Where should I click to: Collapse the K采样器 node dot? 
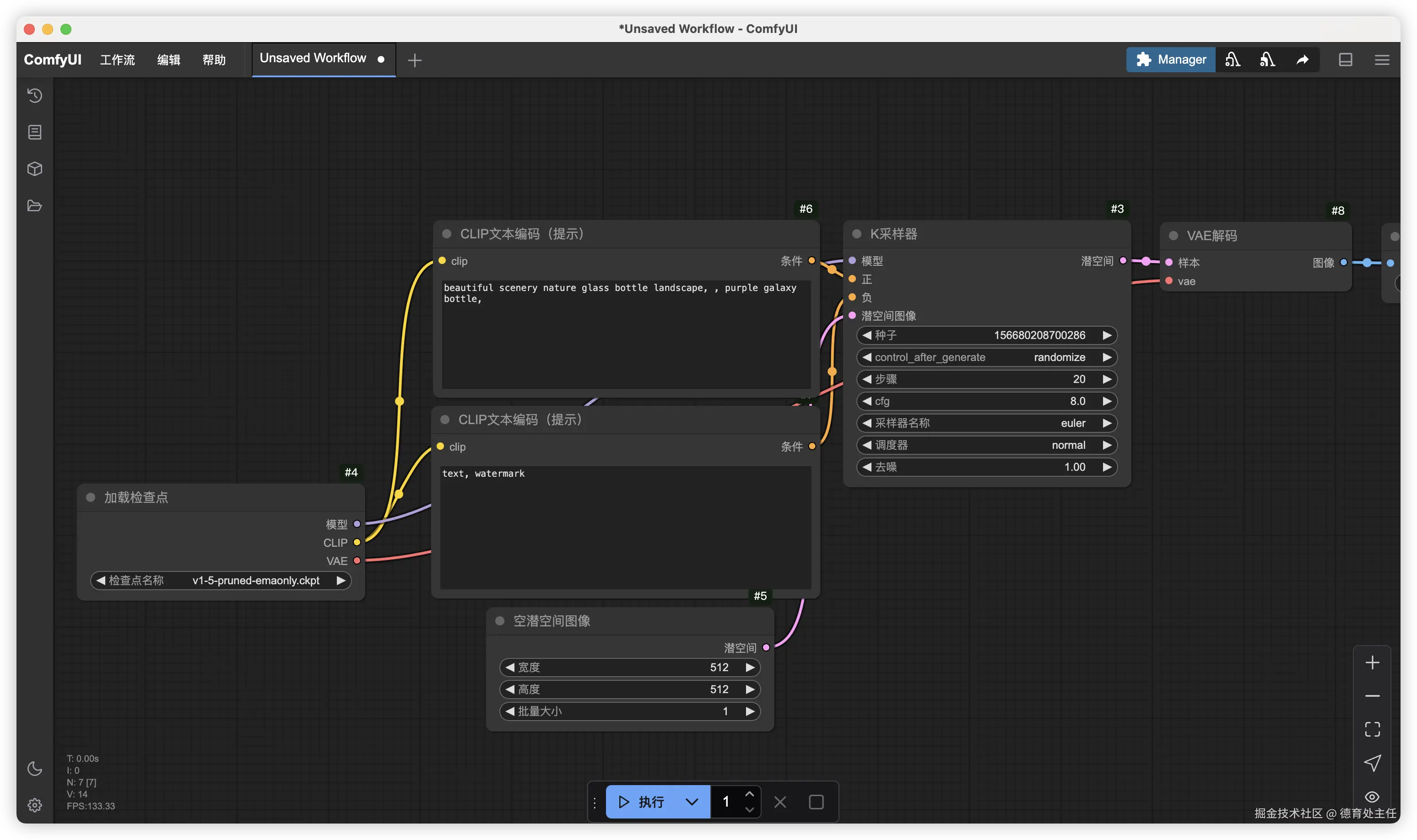[856, 234]
